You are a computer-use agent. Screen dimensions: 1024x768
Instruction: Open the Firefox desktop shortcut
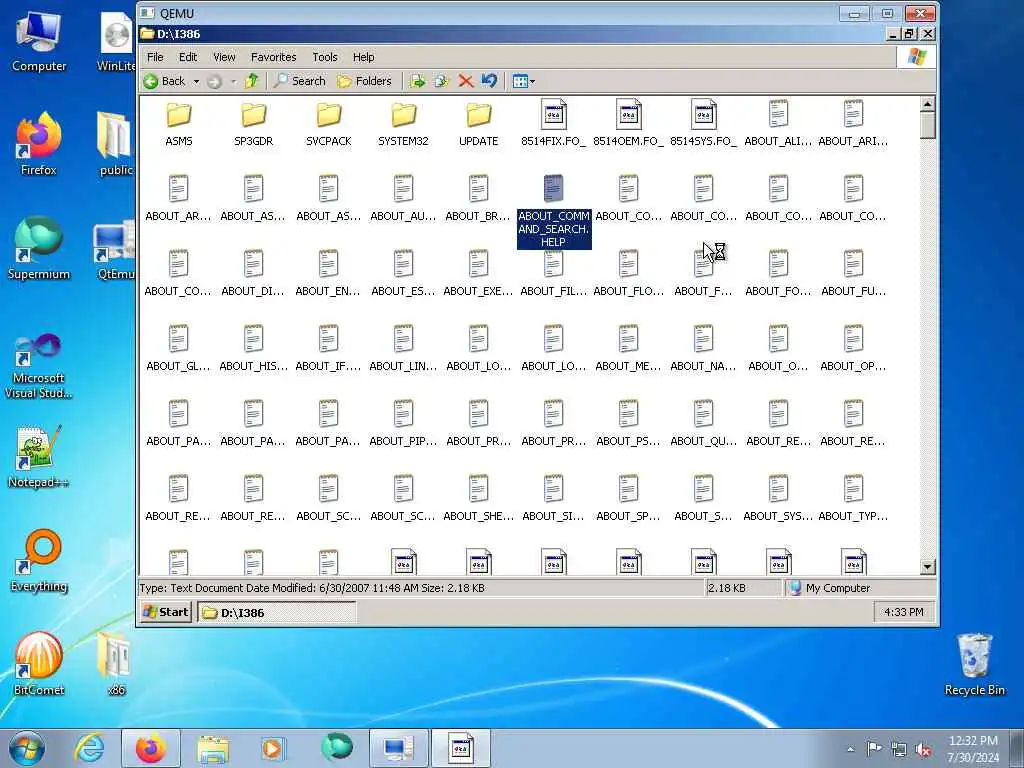point(39,144)
